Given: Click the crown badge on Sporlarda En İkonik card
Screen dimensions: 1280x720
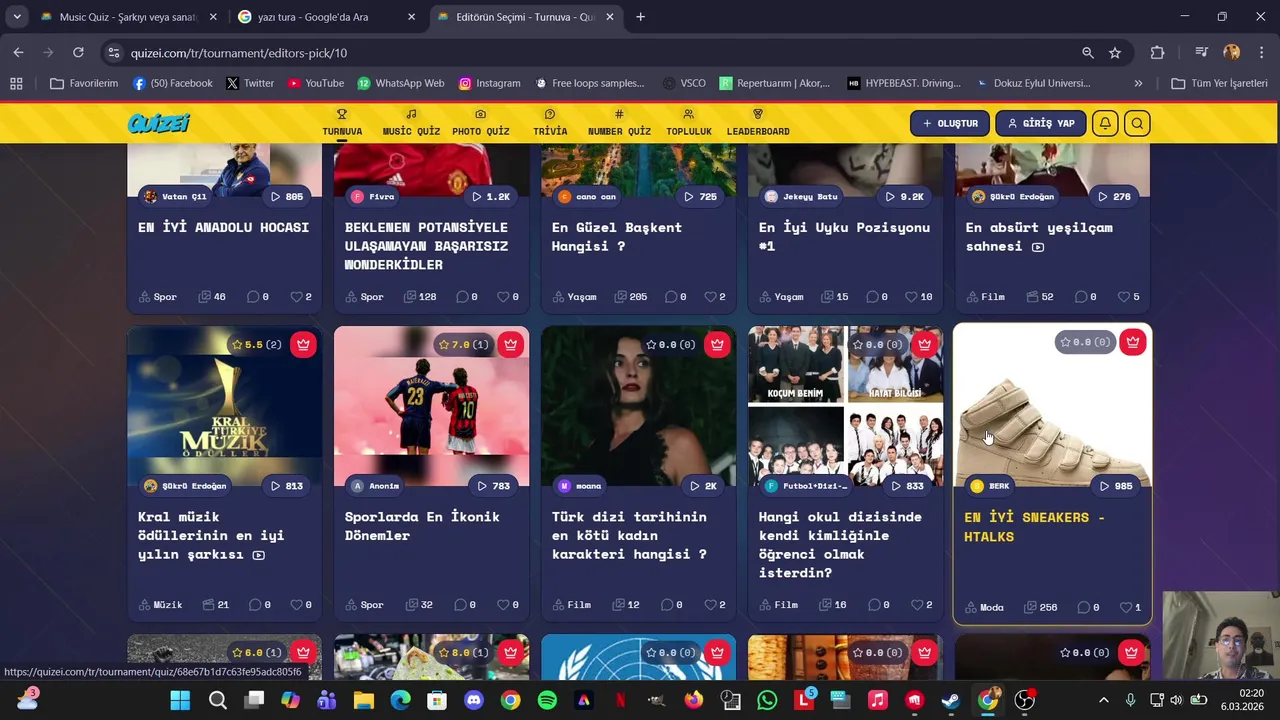Looking at the screenshot, I should [x=510, y=344].
